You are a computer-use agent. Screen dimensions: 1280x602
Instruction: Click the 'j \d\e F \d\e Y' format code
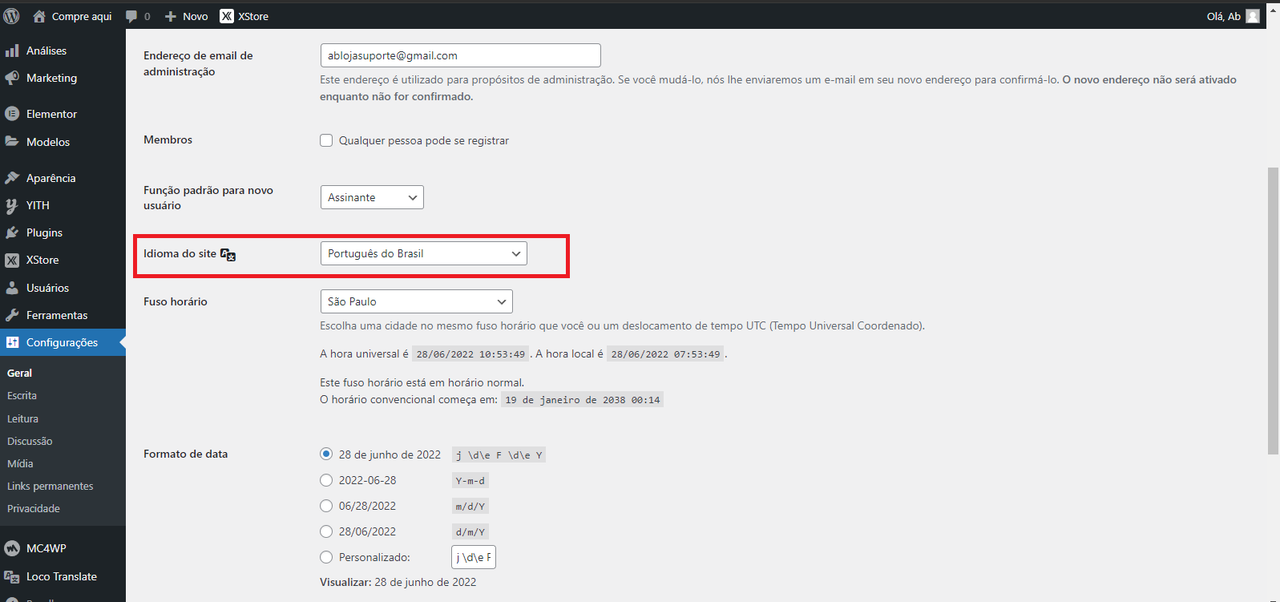pyautogui.click(x=499, y=455)
